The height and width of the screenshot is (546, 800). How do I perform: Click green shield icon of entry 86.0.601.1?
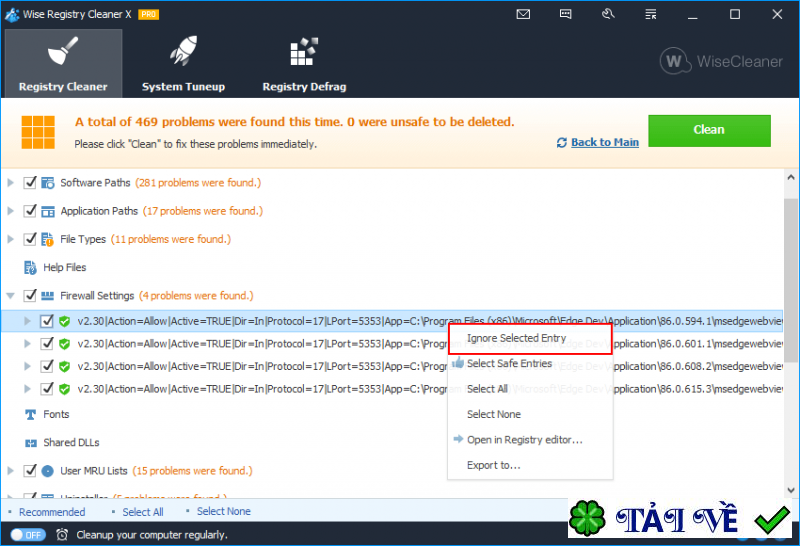[x=64, y=344]
